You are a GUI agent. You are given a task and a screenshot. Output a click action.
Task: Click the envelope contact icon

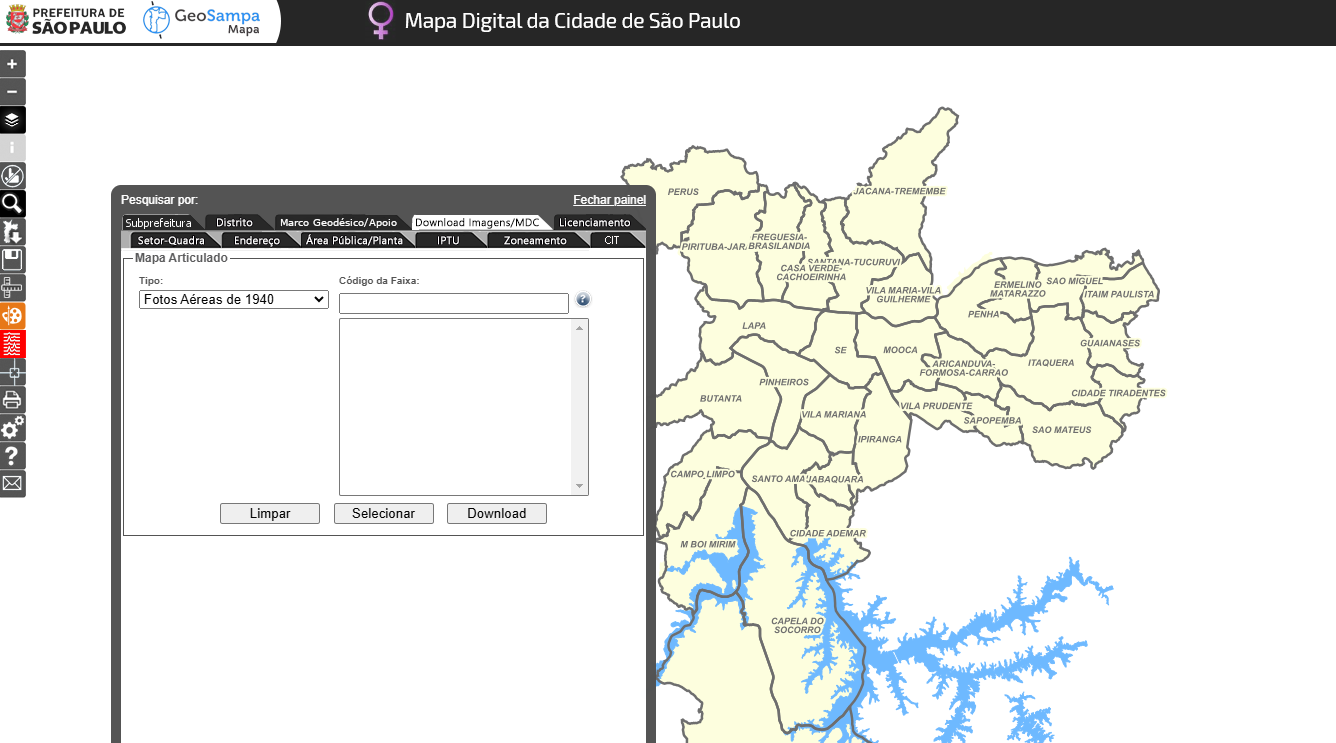12,484
